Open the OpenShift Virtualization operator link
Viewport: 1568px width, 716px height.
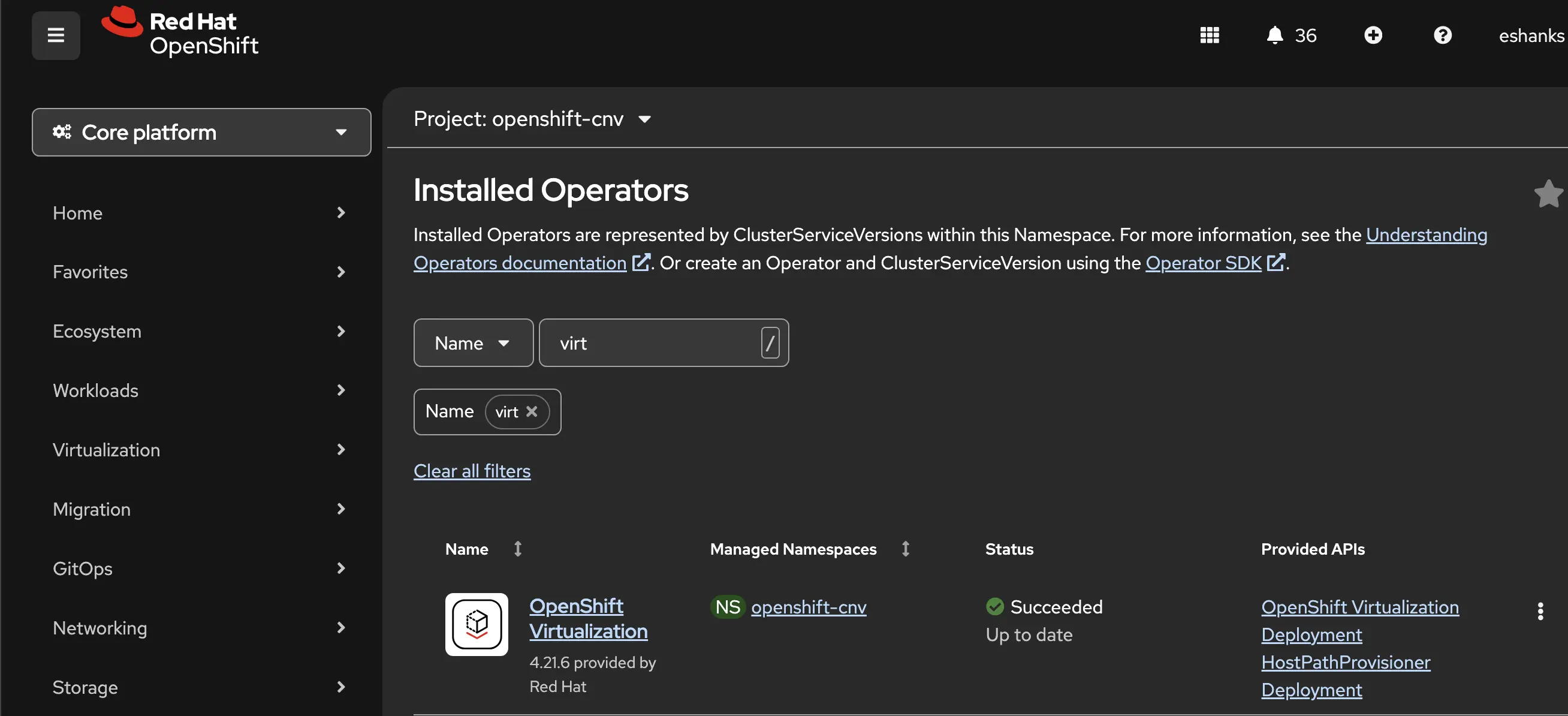pyautogui.click(x=588, y=619)
